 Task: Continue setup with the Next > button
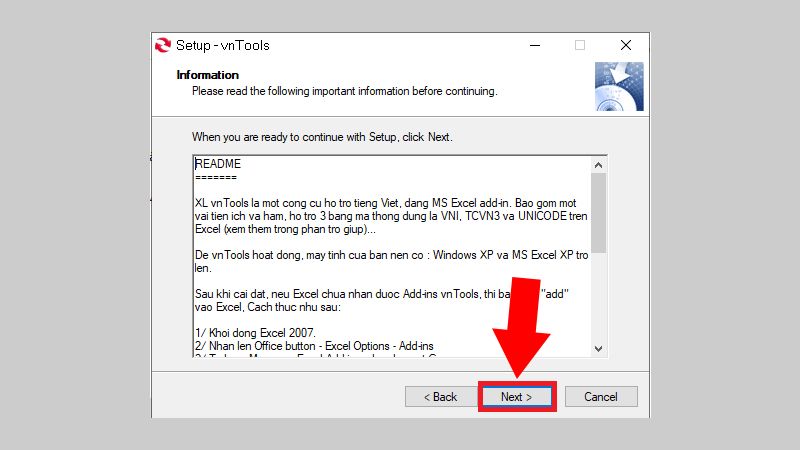point(516,397)
